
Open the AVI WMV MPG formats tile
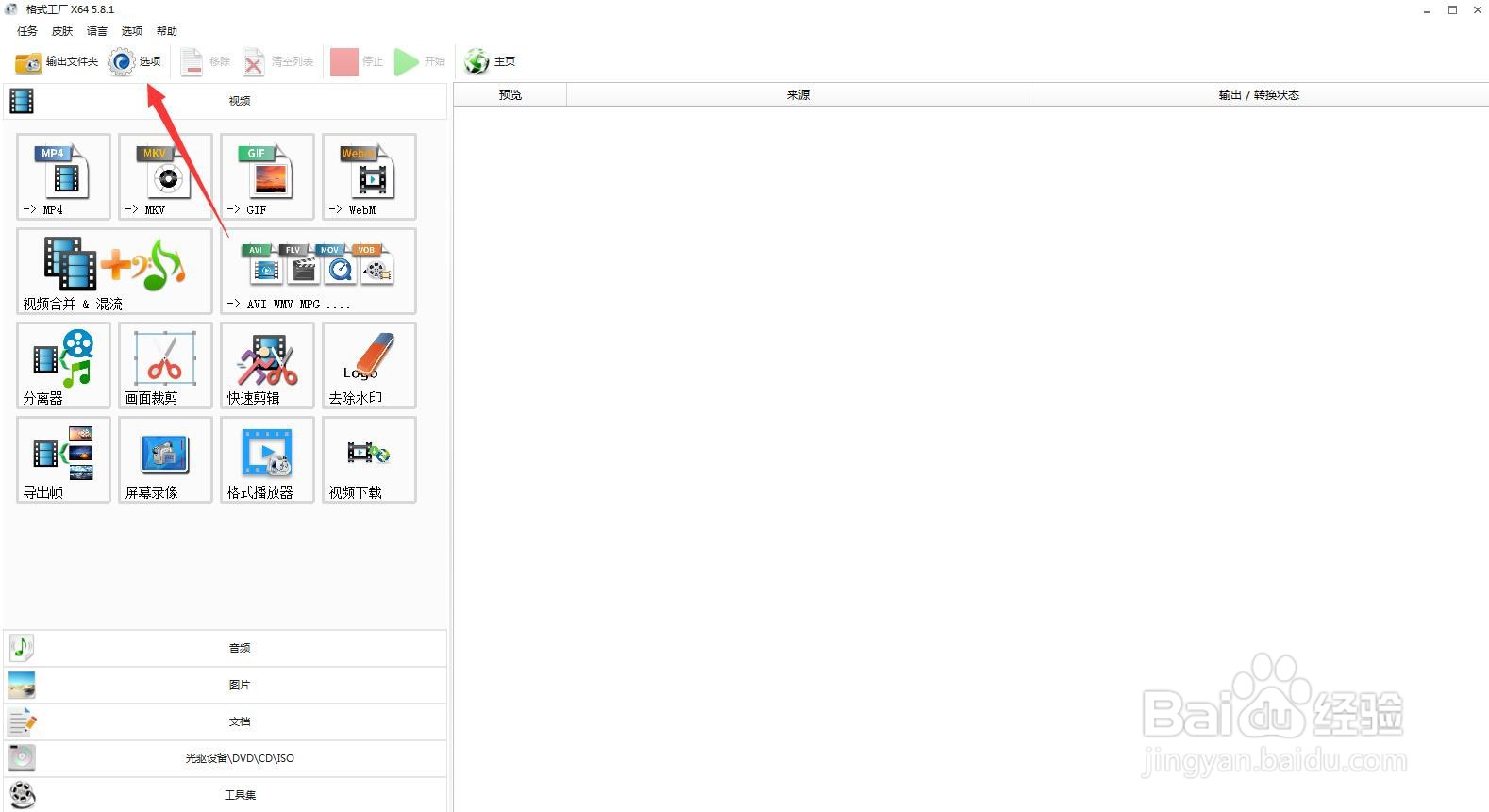318,271
